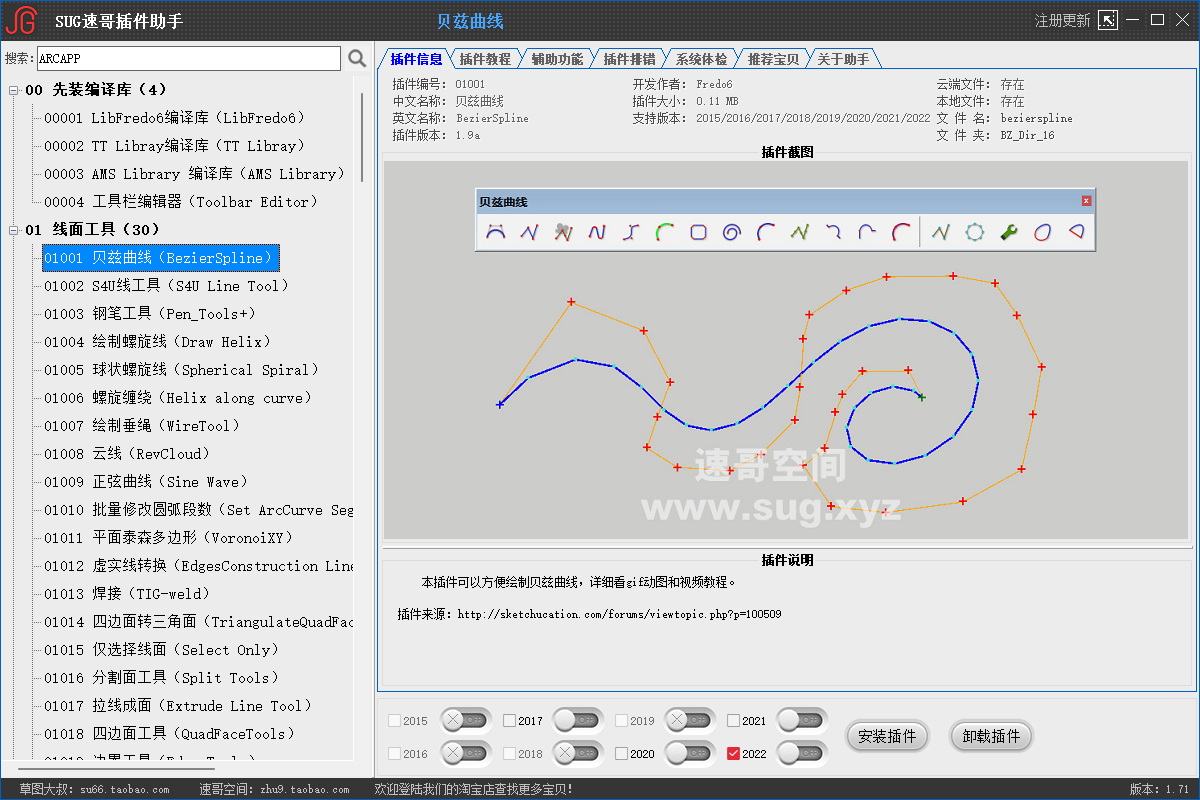Viewport: 1200px width, 800px height.
Task: Click the BZ_Dir_16 folder value
Action: pyautogui.click(x=1027, y=135)
